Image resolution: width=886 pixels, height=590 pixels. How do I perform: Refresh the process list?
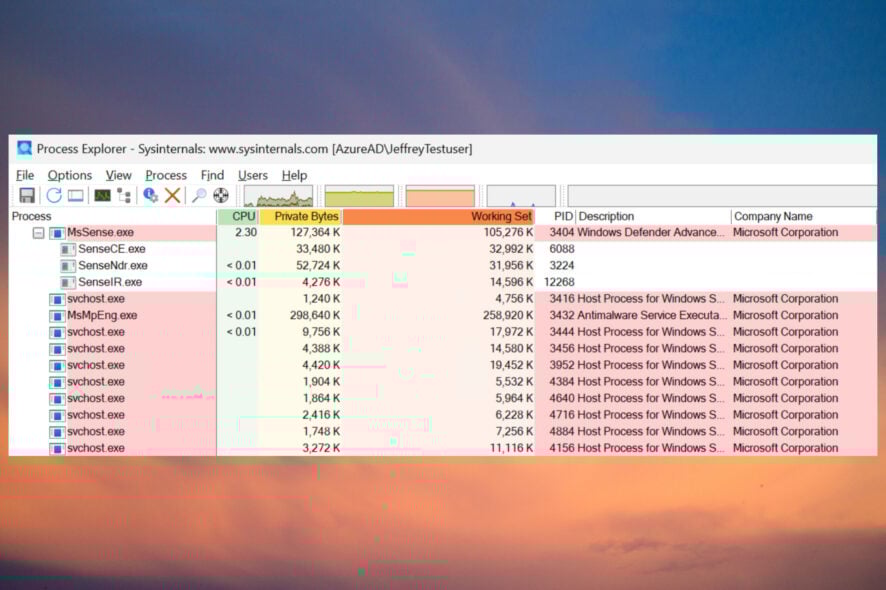point(54,196)
